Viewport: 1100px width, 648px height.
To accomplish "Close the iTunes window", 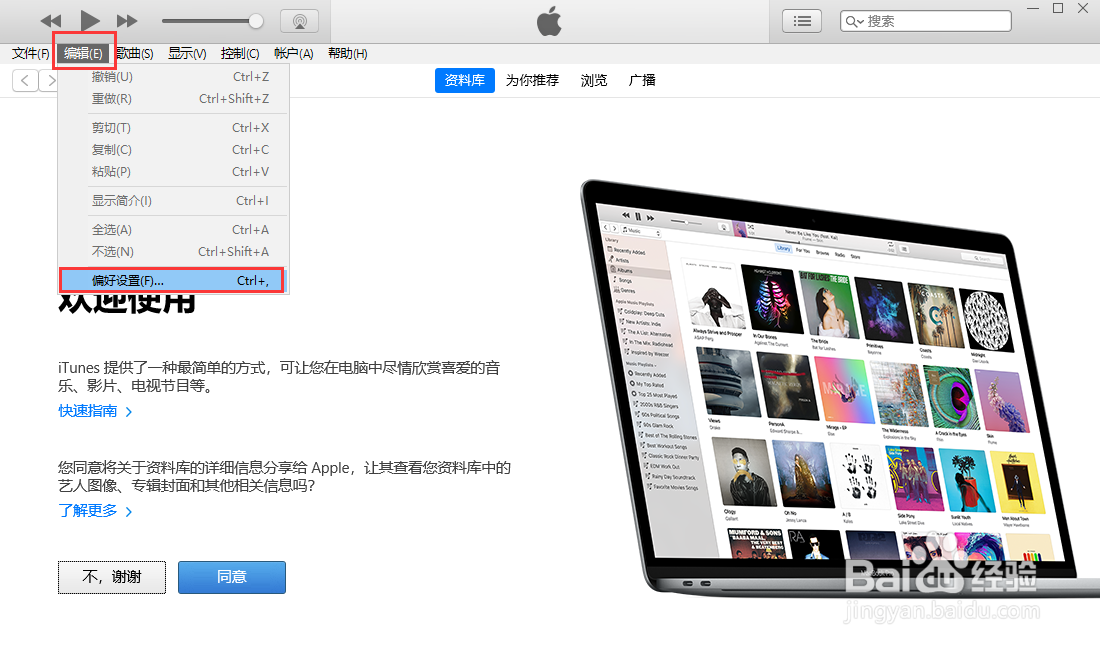I will pos(1083,8).
